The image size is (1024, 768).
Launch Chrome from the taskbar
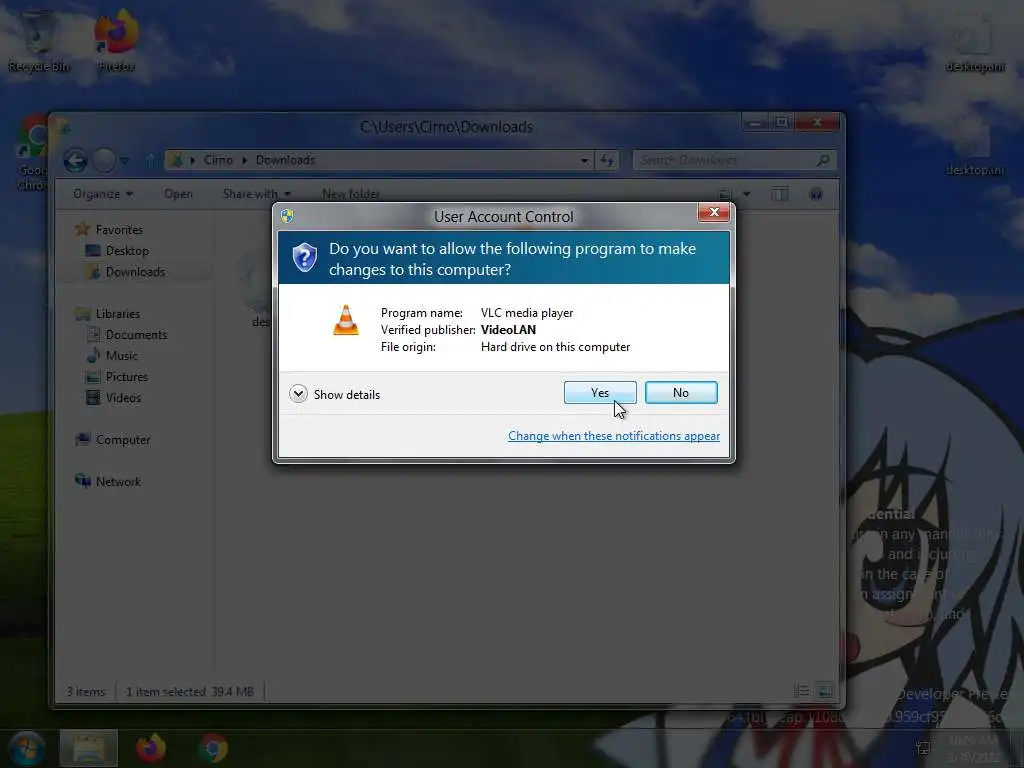coord(213,748)
